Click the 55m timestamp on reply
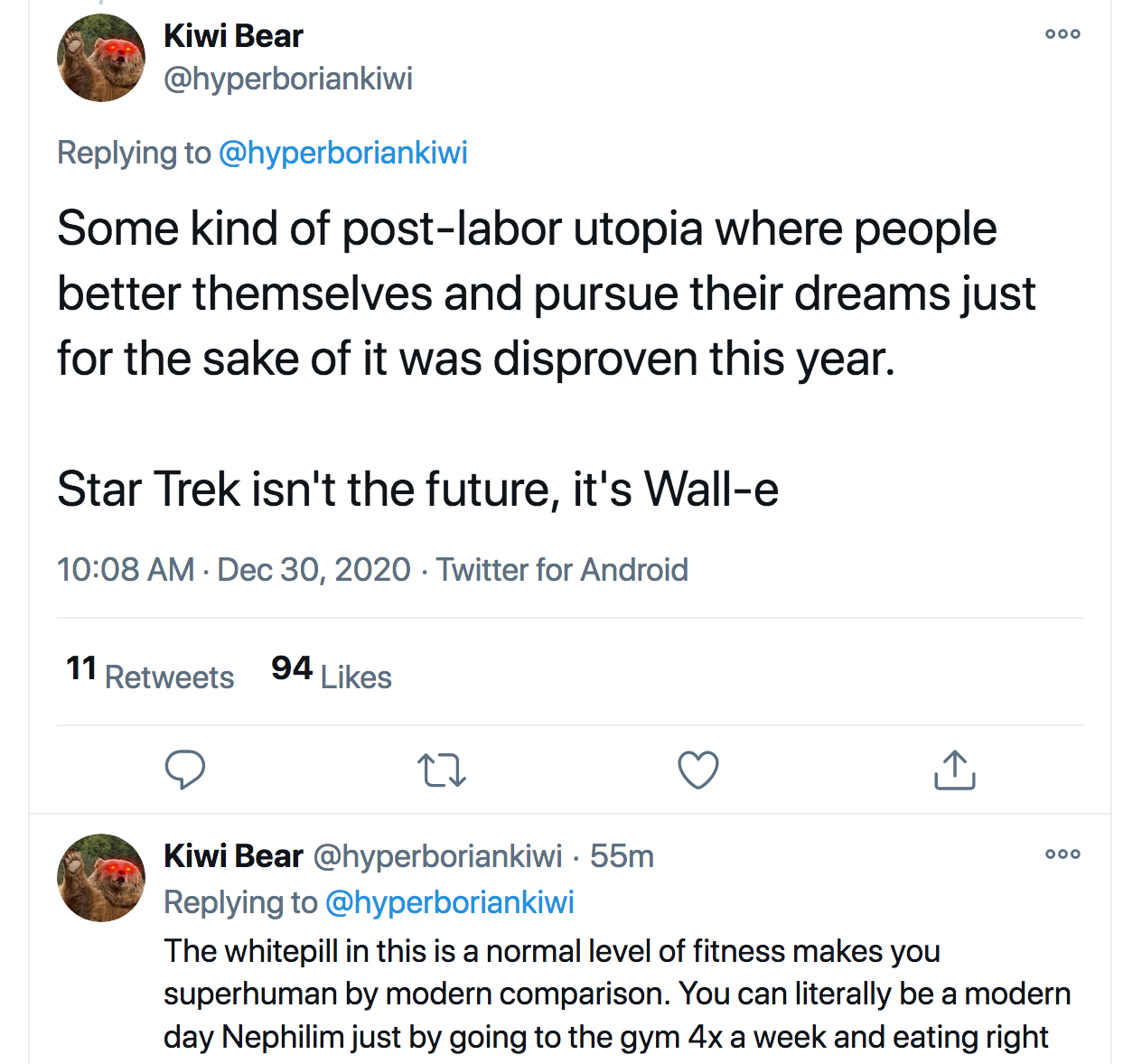Screen dimensions: 1142x1064 click(622, 856)
